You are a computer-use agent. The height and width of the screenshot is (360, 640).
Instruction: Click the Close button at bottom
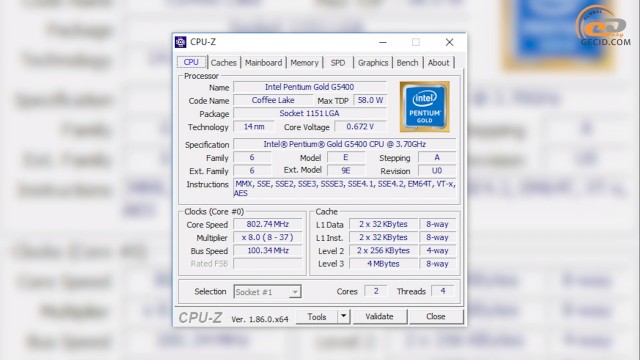pyautogui.click(x=436, y=316)
